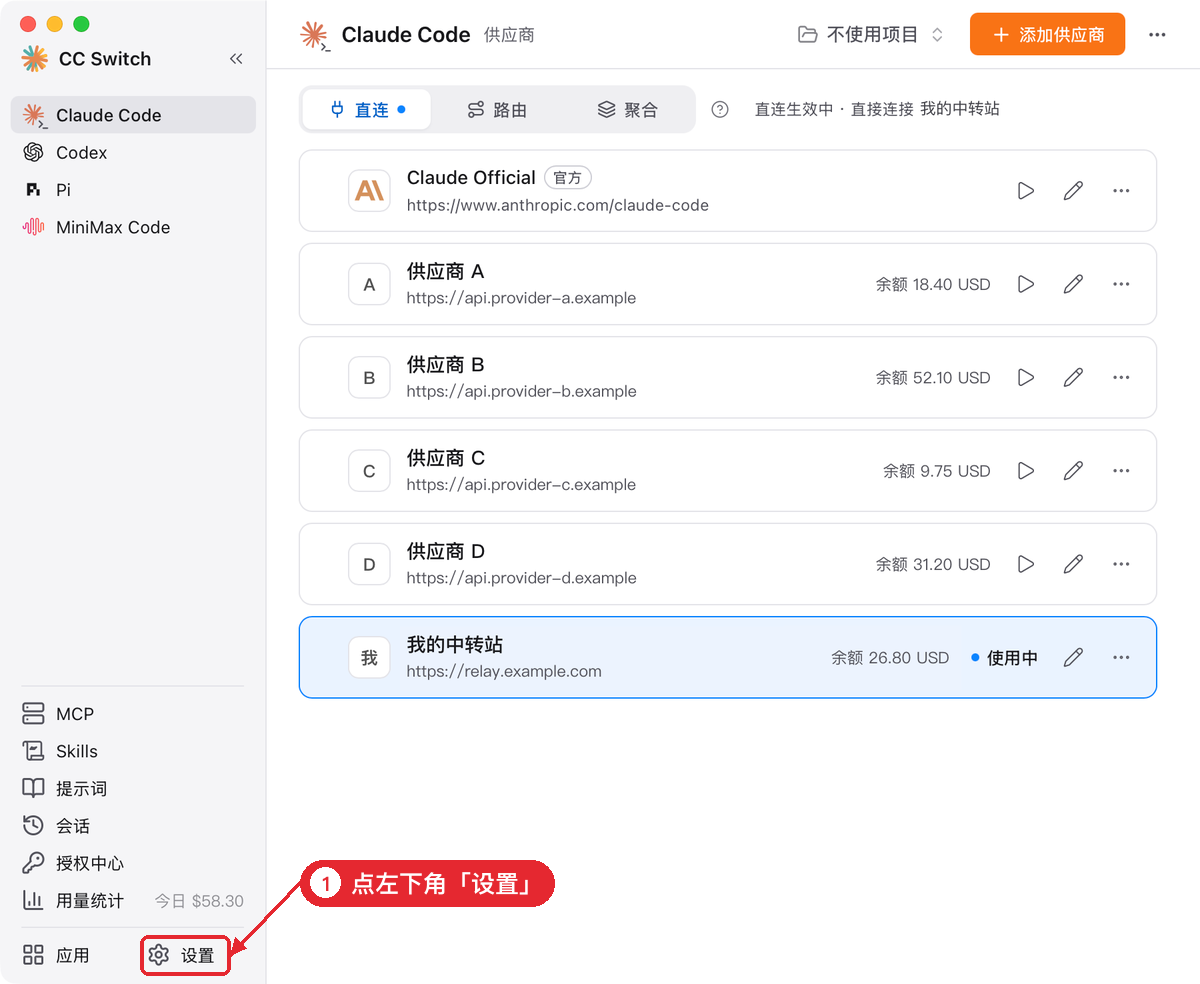
Task: Click the https://relay.example.com URL
Action: click(504, 671)
